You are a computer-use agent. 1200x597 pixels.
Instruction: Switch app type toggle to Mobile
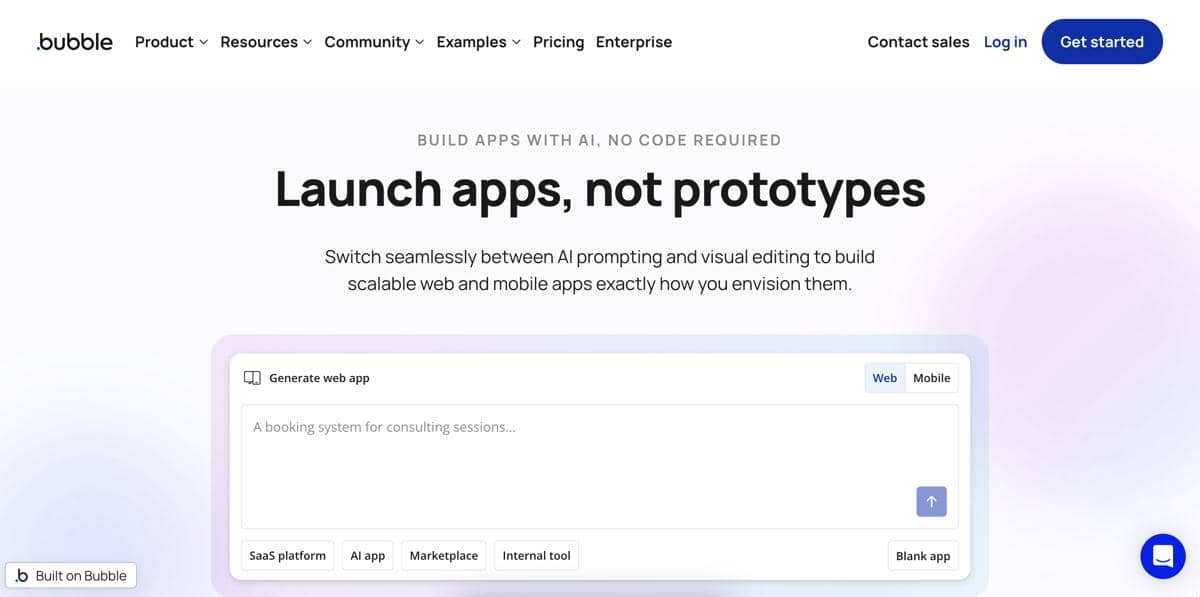point(931,378)
